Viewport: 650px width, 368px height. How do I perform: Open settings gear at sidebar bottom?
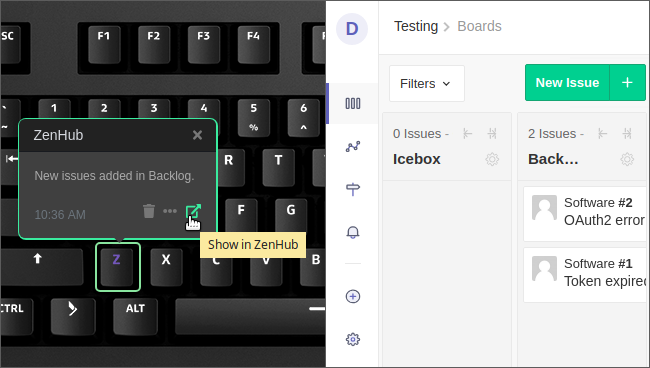[x=353, y=339]
